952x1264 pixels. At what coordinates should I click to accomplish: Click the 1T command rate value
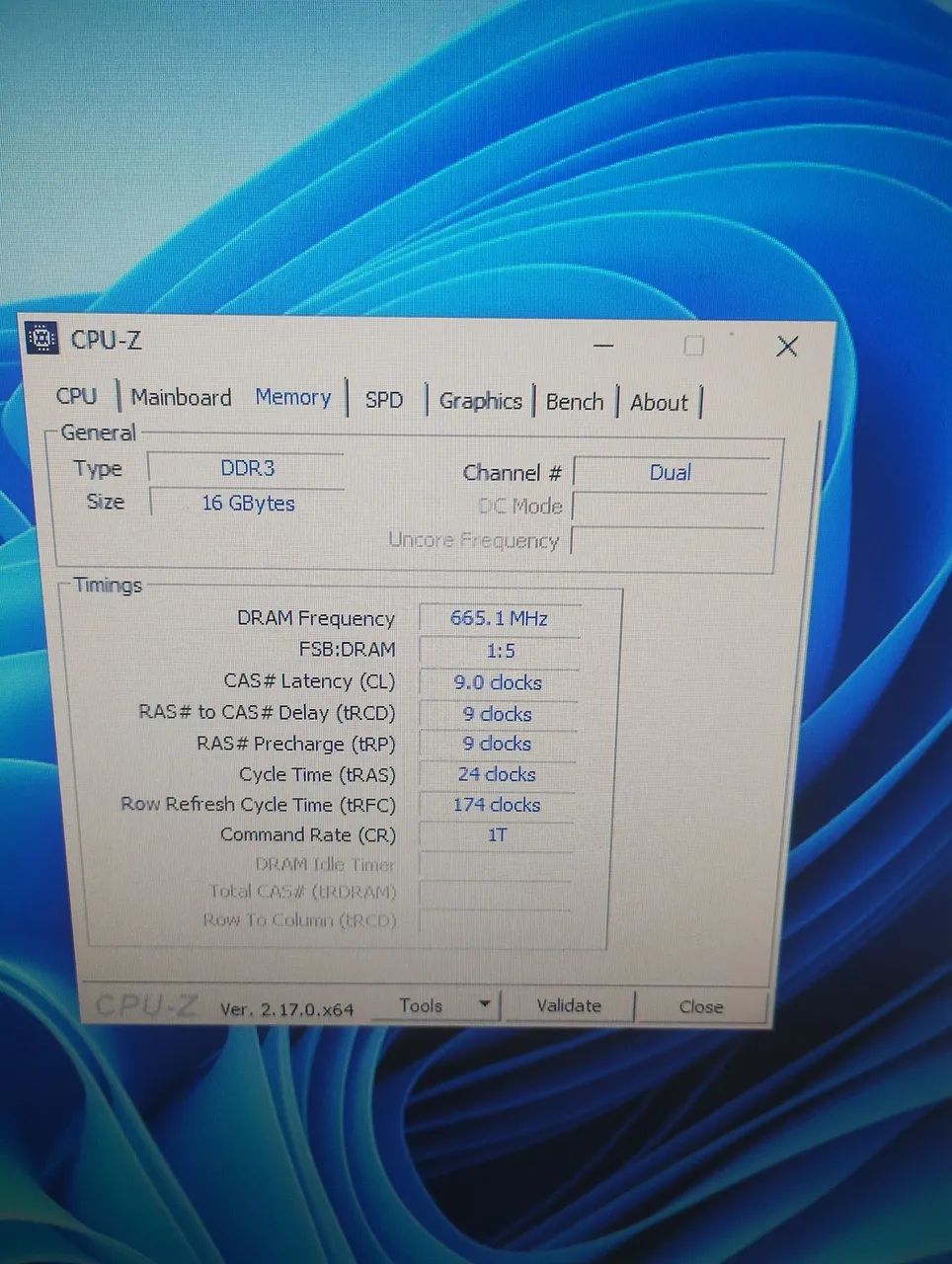pyautogui.click(x=497, y=835)
